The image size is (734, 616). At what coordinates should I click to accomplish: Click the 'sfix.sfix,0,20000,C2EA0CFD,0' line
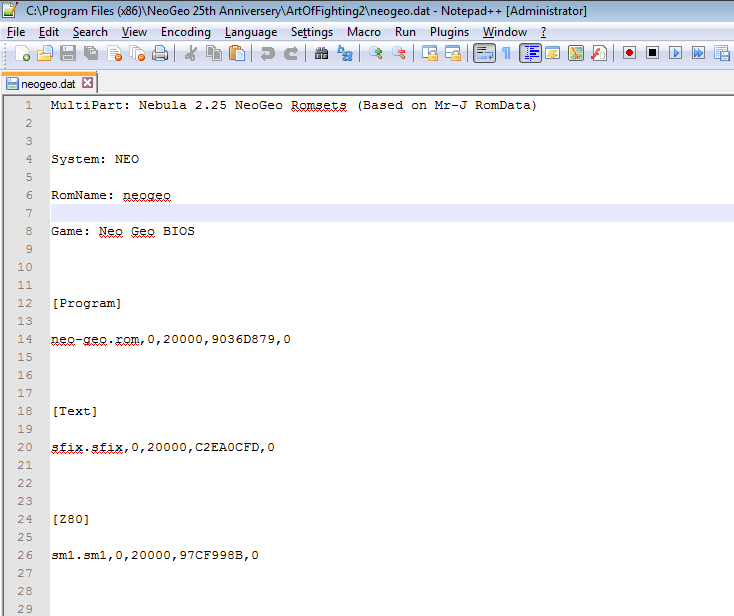pos(163,447)
